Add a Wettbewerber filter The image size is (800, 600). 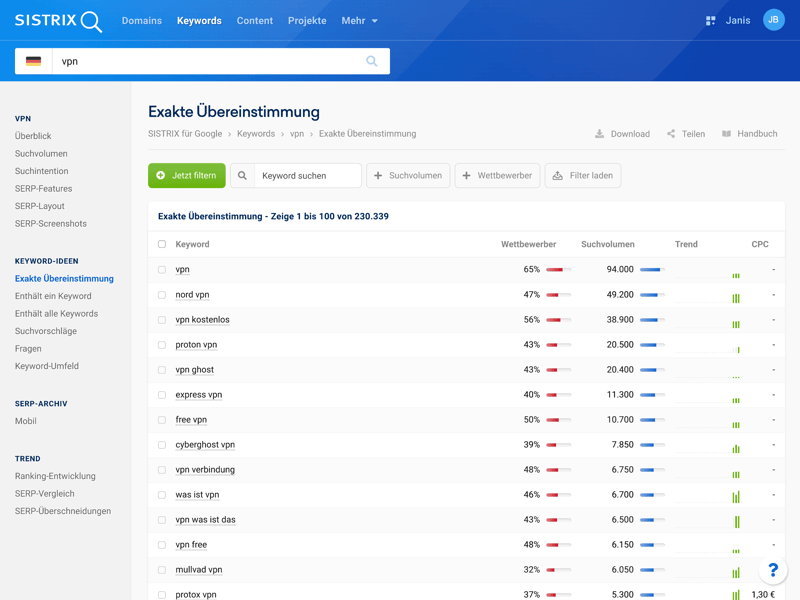coord(497,176)
